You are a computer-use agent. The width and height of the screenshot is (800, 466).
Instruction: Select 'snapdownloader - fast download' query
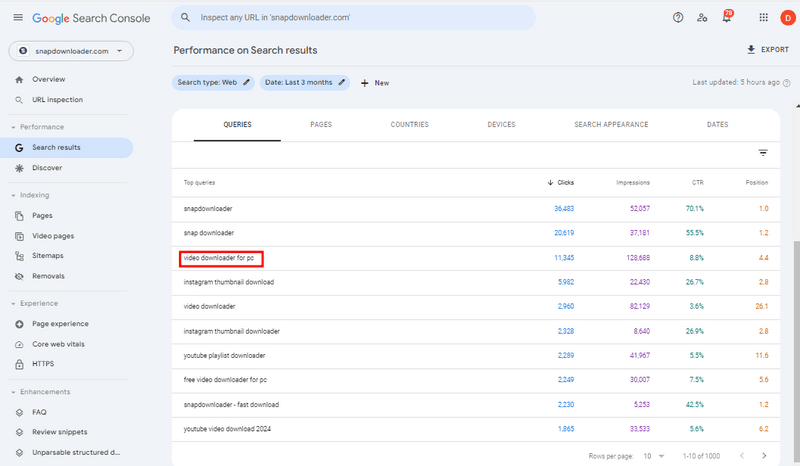click(231, 405)
